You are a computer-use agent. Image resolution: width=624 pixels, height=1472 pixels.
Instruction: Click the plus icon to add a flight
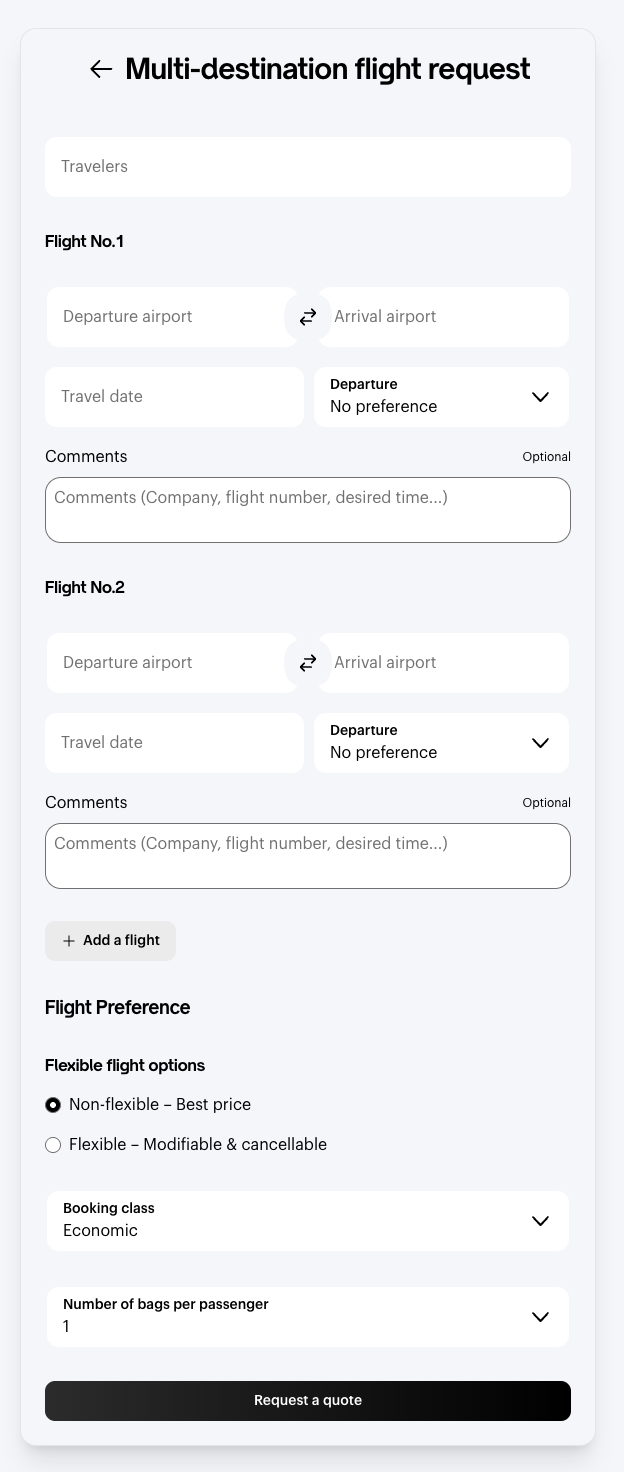click(69, 941)
